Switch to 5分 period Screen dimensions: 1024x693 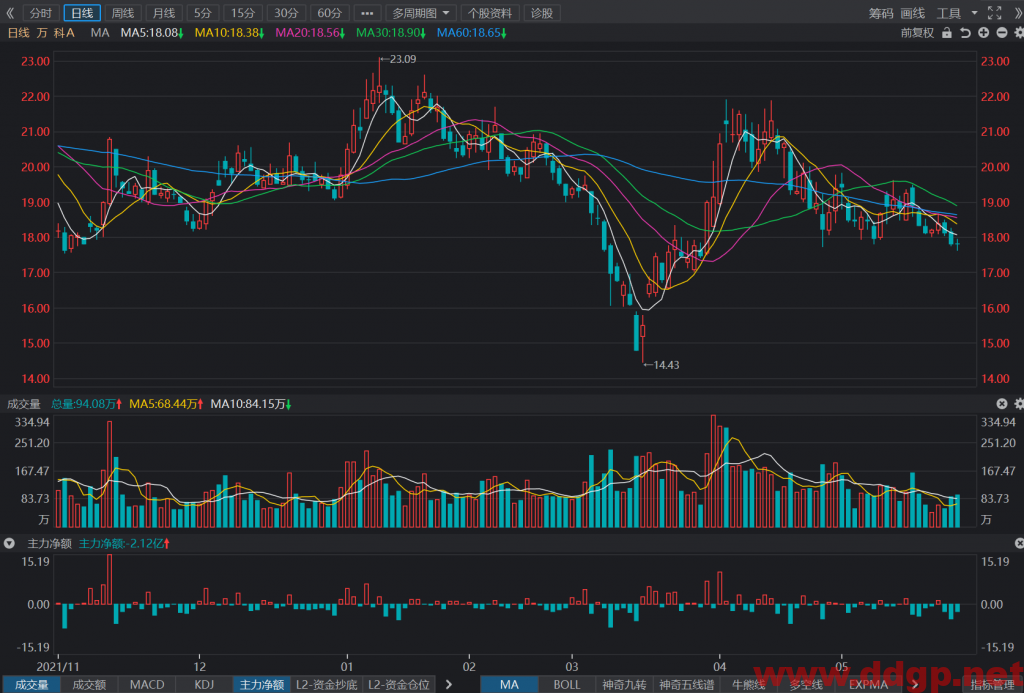tap(202, 13)
